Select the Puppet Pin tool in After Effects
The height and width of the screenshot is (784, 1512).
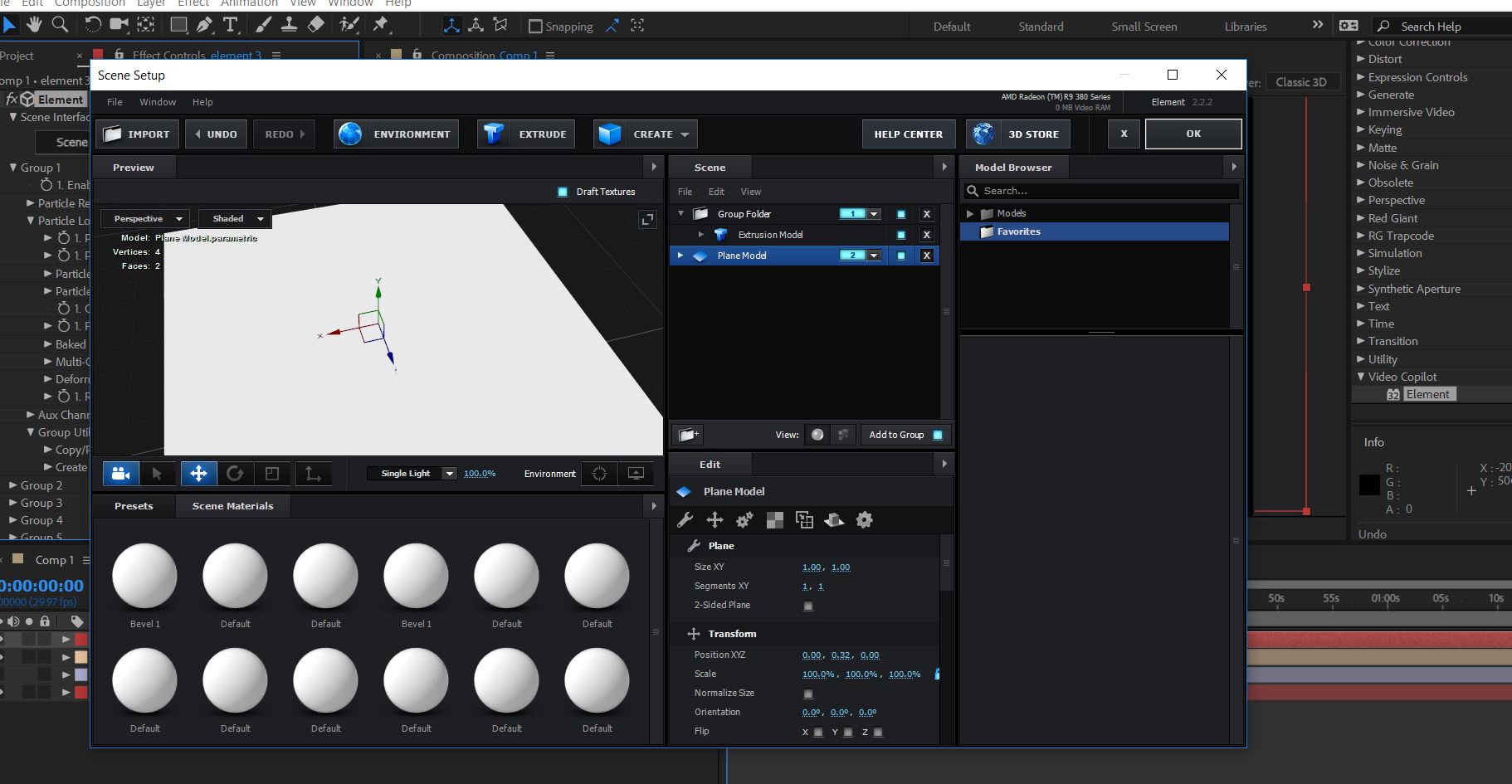pos(381,25)
